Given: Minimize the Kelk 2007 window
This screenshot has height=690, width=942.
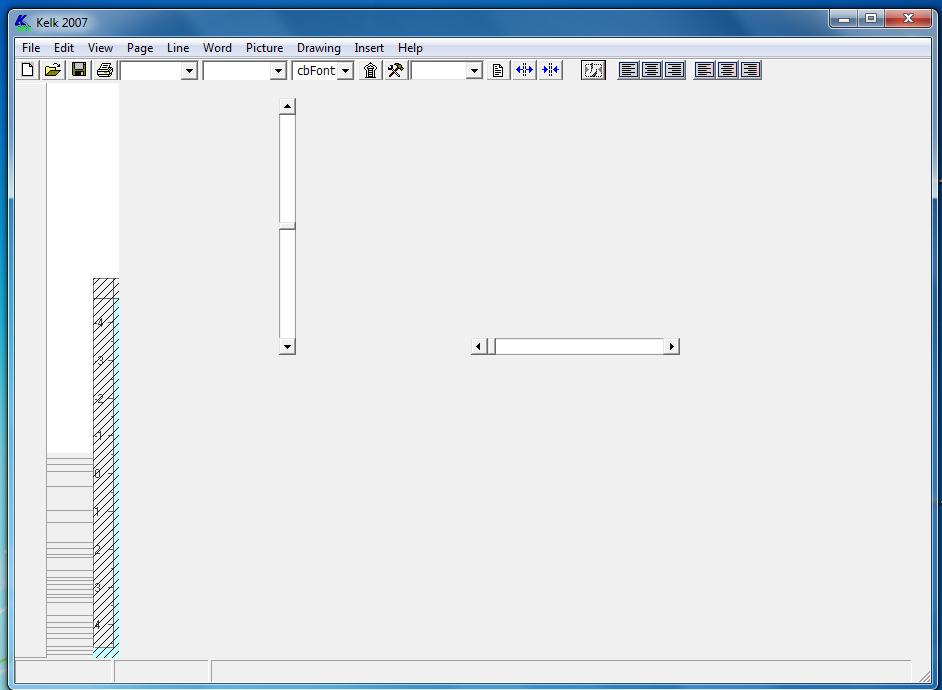Looking at the screenshot, I should [844, 19].
